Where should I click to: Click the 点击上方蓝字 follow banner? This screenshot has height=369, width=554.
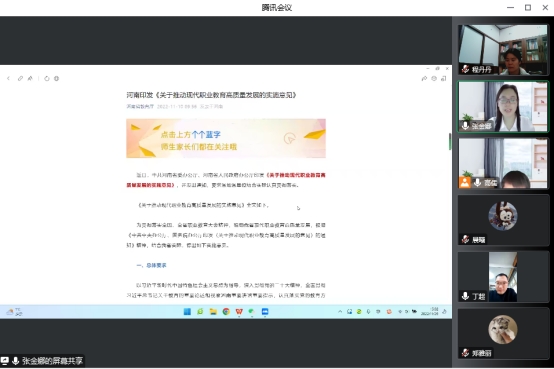click(x=226, y=138)
